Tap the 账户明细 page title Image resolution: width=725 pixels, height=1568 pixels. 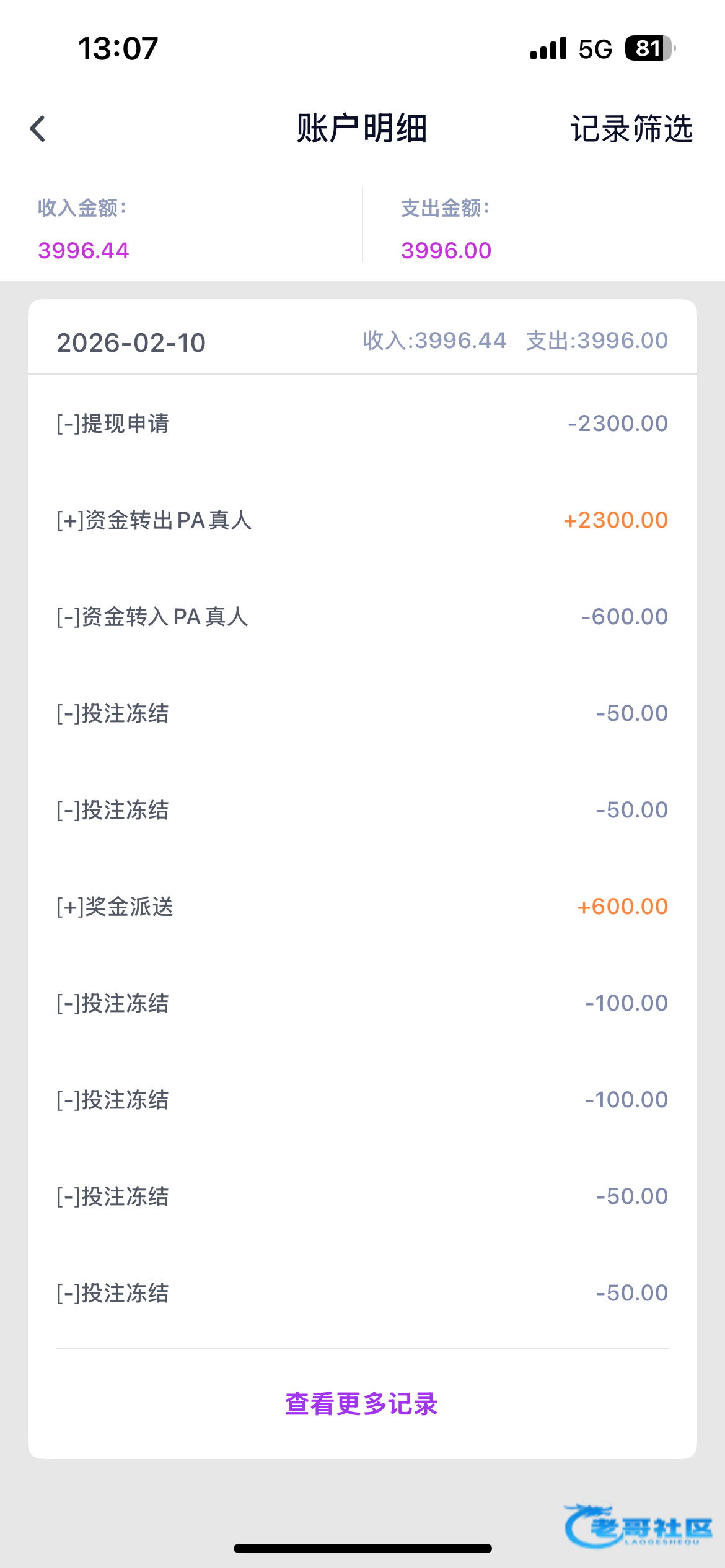coord(362,129)
